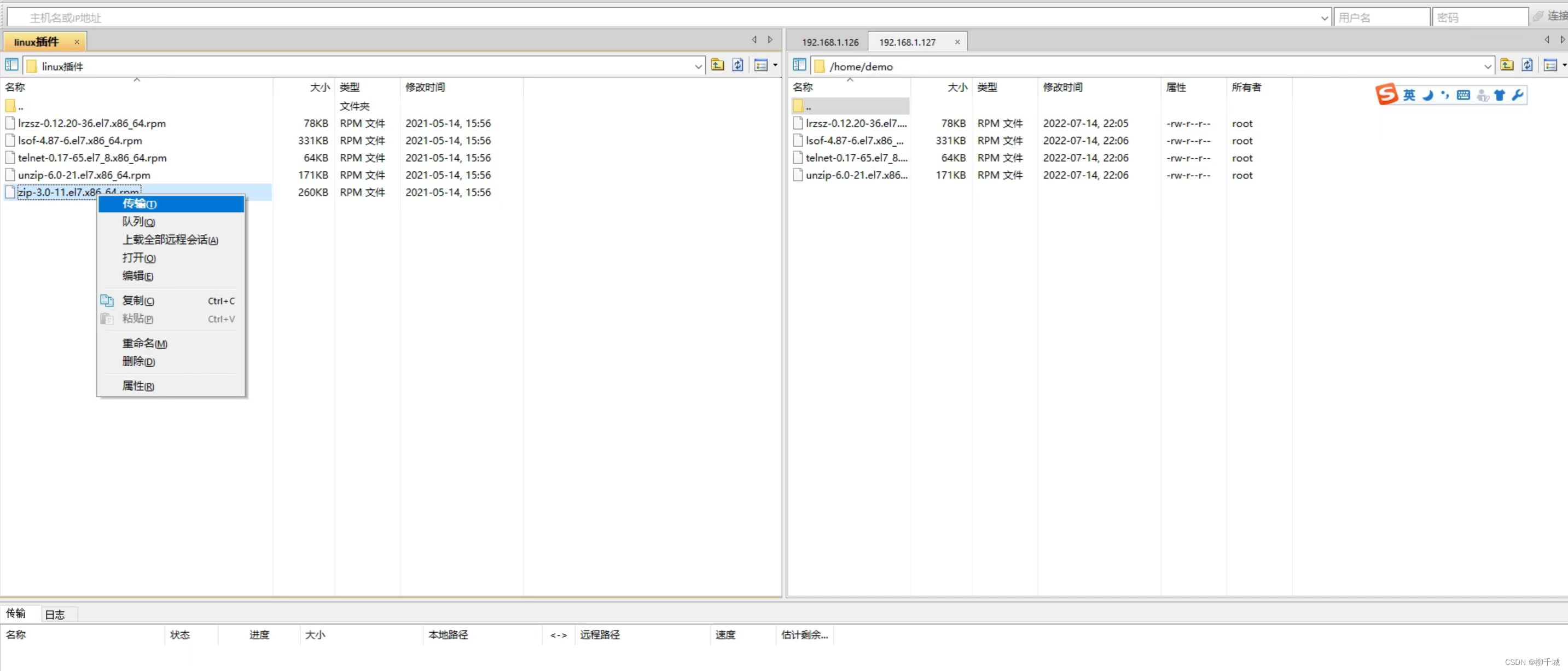Close the 192.168.1.127 tab
Viewport: 1568px width, 671px height.
tap(957, 42)
